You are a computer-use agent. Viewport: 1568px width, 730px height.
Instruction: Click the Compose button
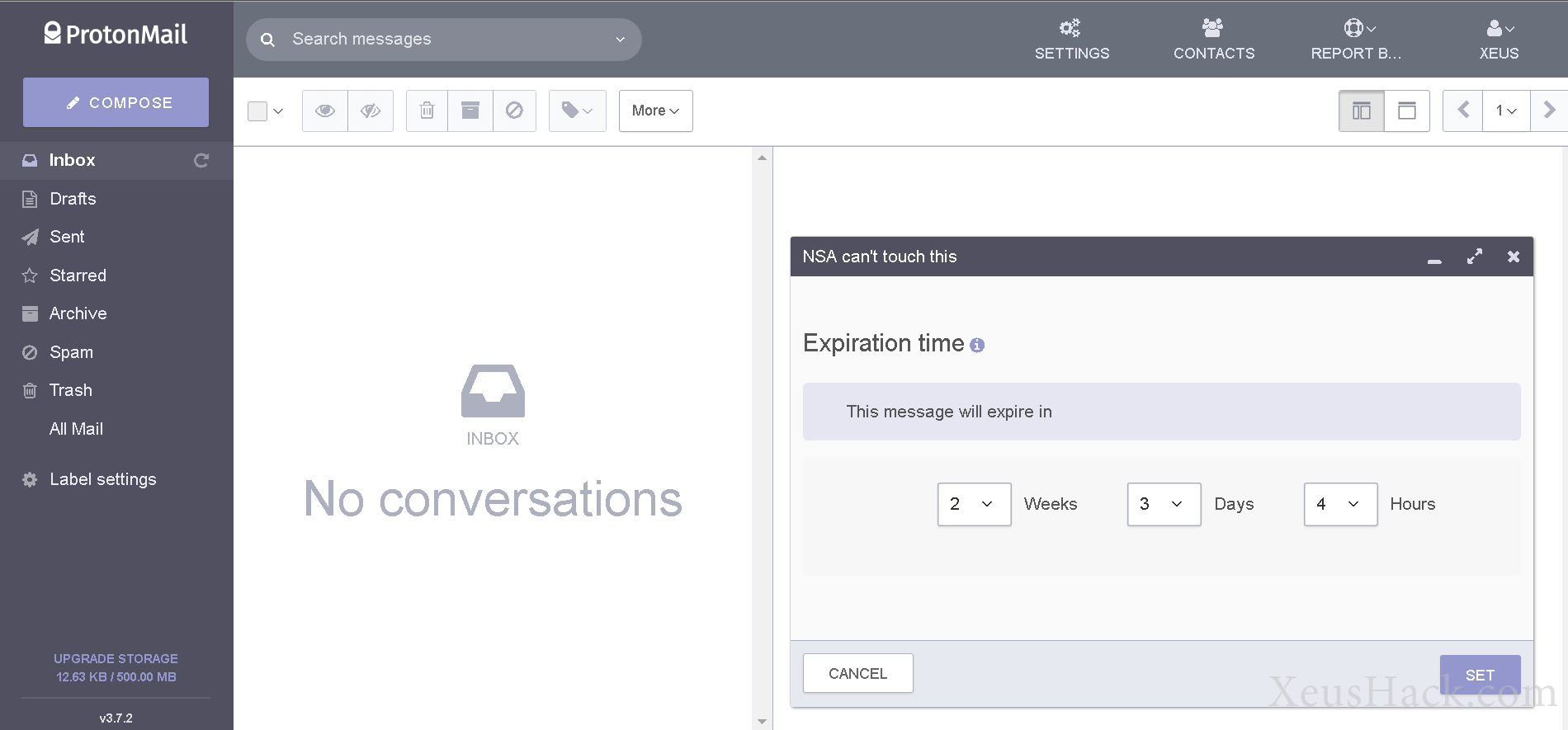[116, 102]
